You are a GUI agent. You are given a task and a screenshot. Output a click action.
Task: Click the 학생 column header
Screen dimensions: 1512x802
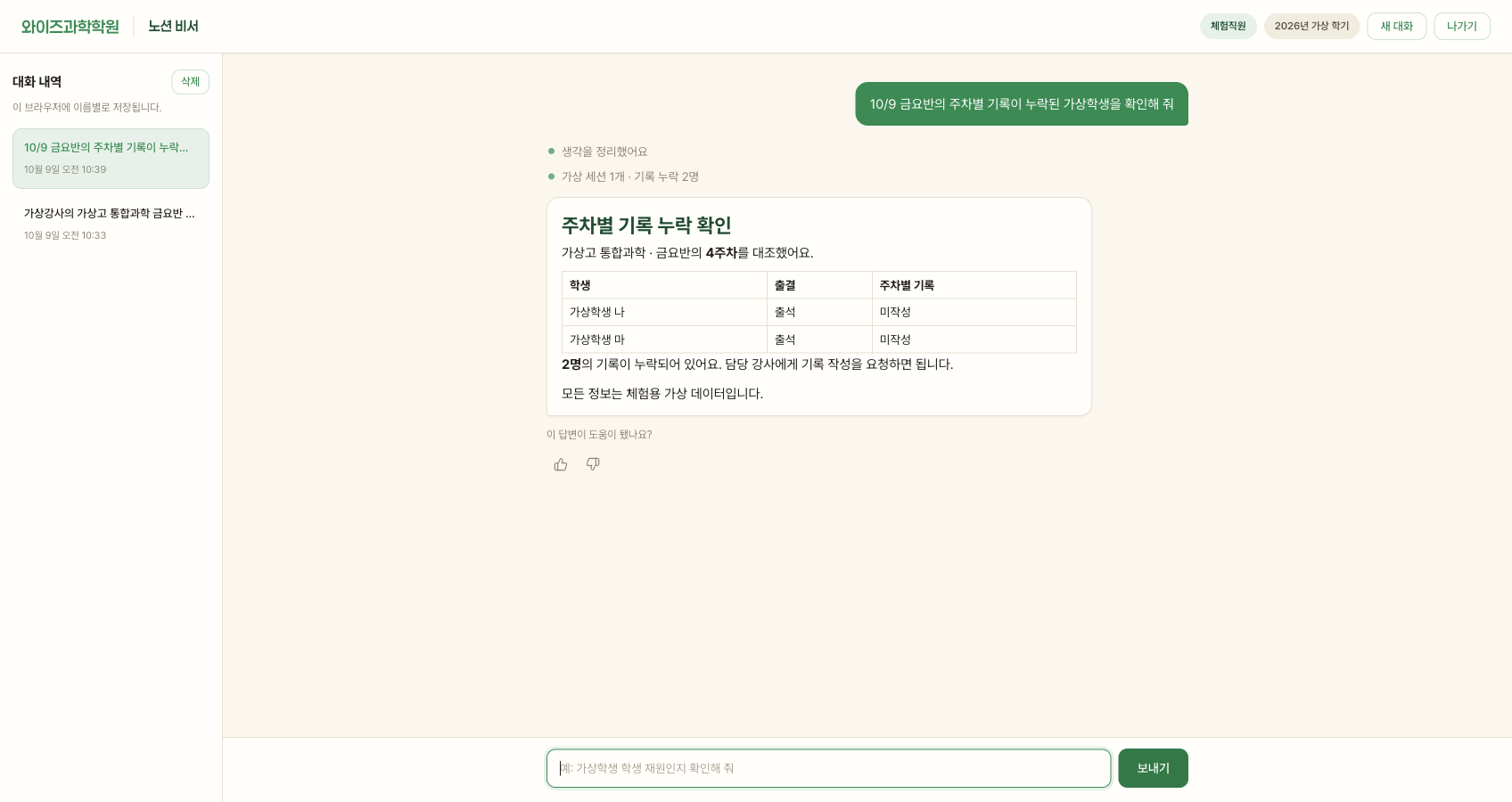664,285
